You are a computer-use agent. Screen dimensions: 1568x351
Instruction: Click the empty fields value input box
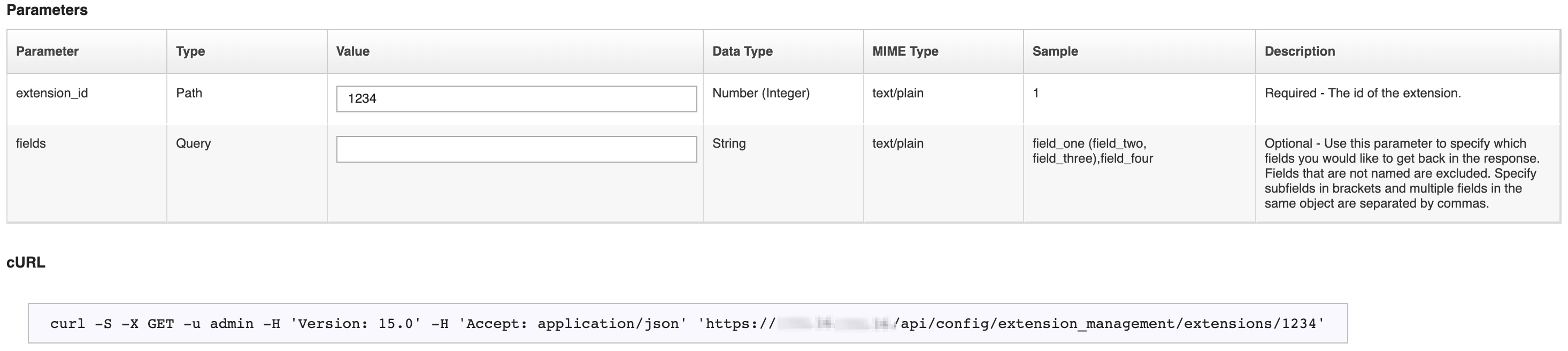[516, 149]
